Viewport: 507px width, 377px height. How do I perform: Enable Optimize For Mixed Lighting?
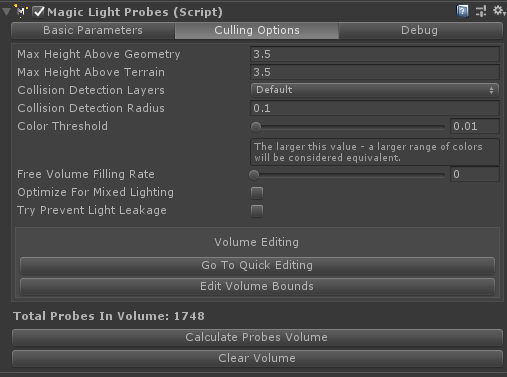257,193
